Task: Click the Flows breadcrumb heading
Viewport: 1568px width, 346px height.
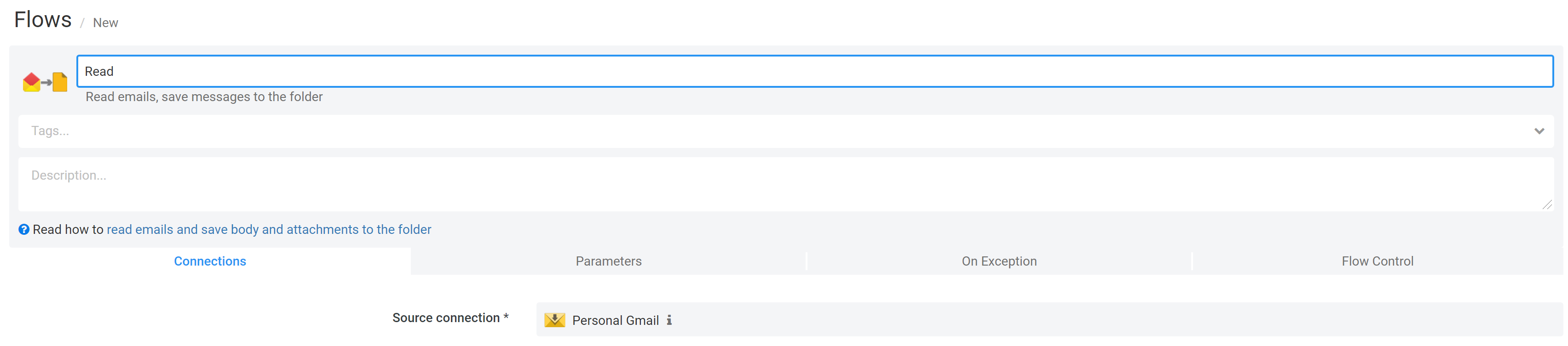Action: [43, 19]
